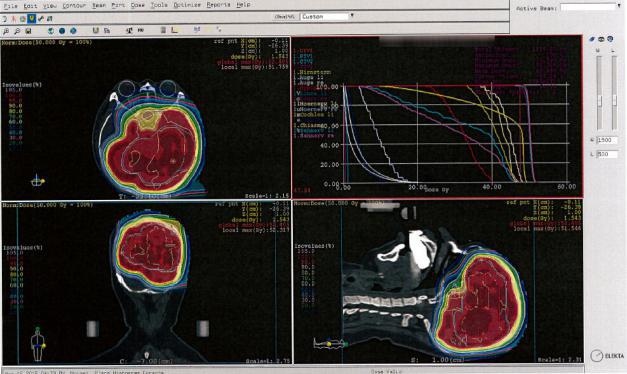The width and height of the screenshot is (627, 374).
Task: Toggle the eye icon above window sliders
Action: tap(601, 39)
